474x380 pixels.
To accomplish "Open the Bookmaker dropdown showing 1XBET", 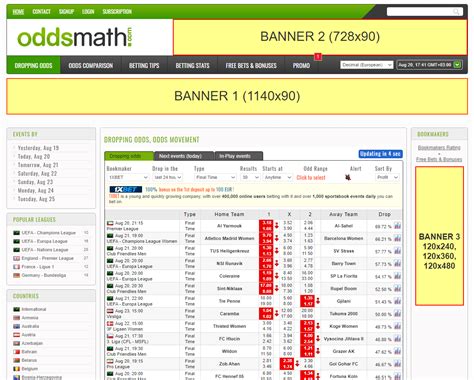I will (128, 177).
